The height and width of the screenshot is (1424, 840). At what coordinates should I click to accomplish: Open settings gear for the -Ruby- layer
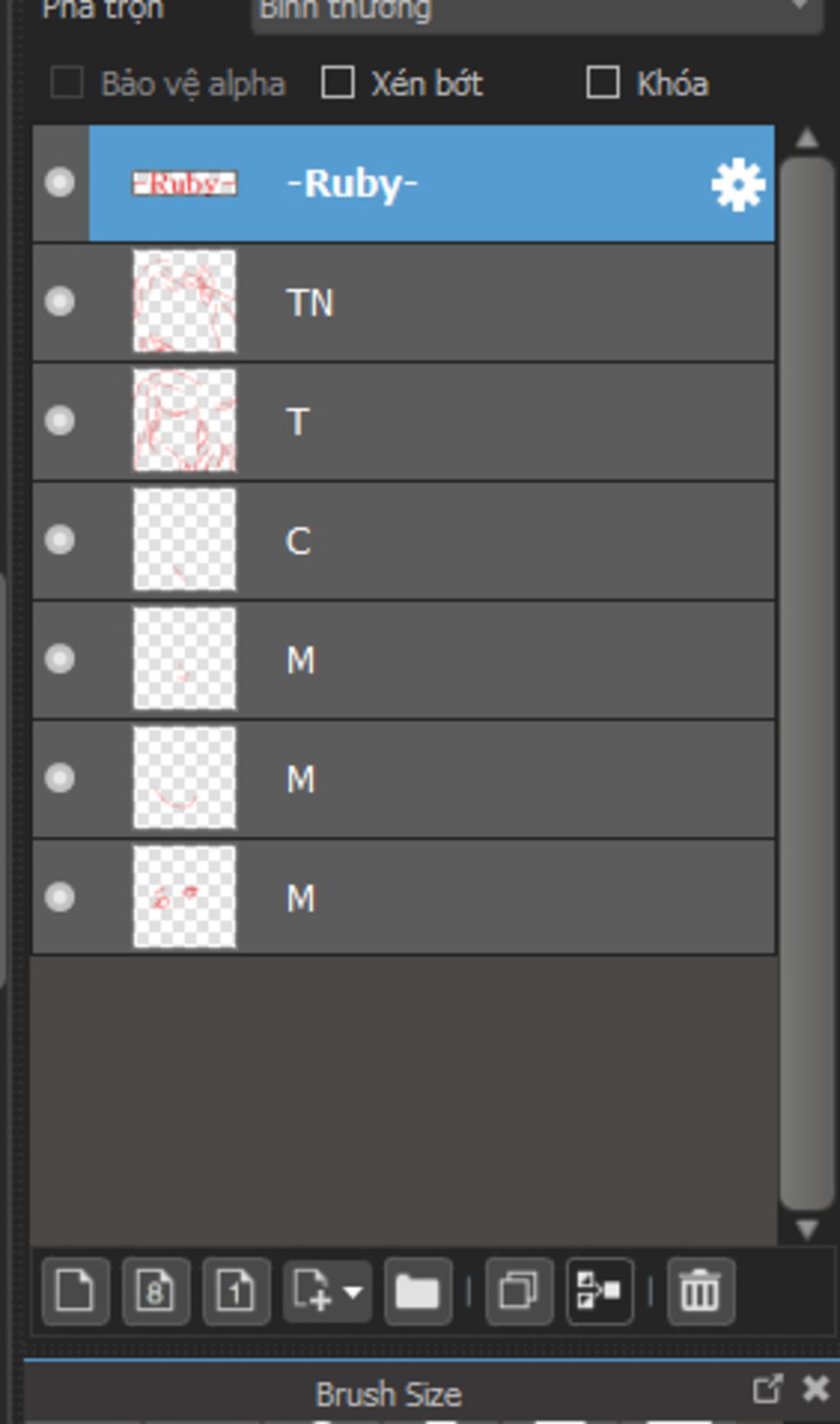[x=738, y=184]
